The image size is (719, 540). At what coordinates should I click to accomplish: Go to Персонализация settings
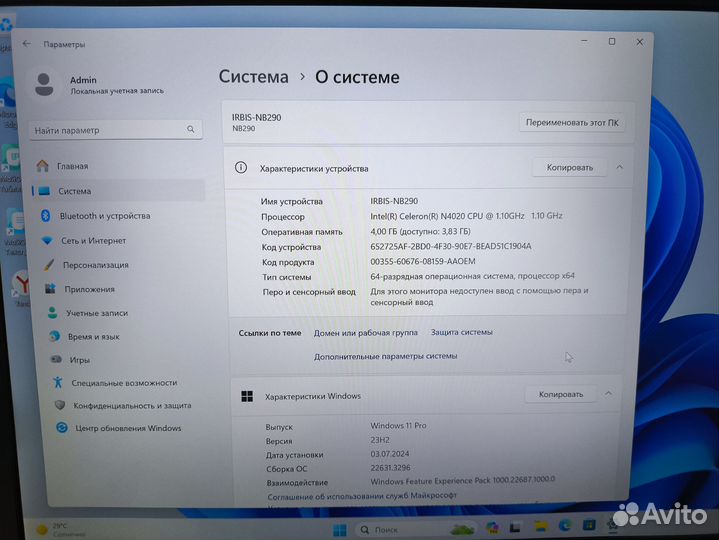coord(95,265)
